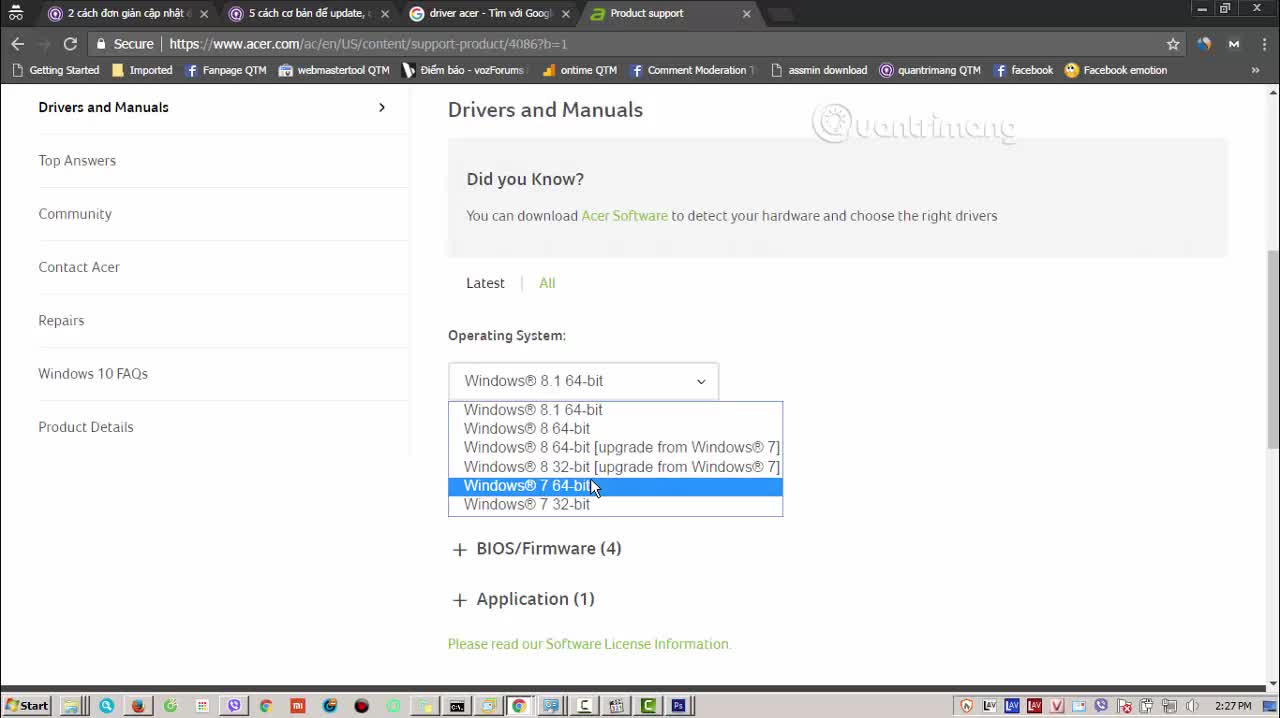
Task: Open Repairs in the sidebar
Action: click(61, 320)
